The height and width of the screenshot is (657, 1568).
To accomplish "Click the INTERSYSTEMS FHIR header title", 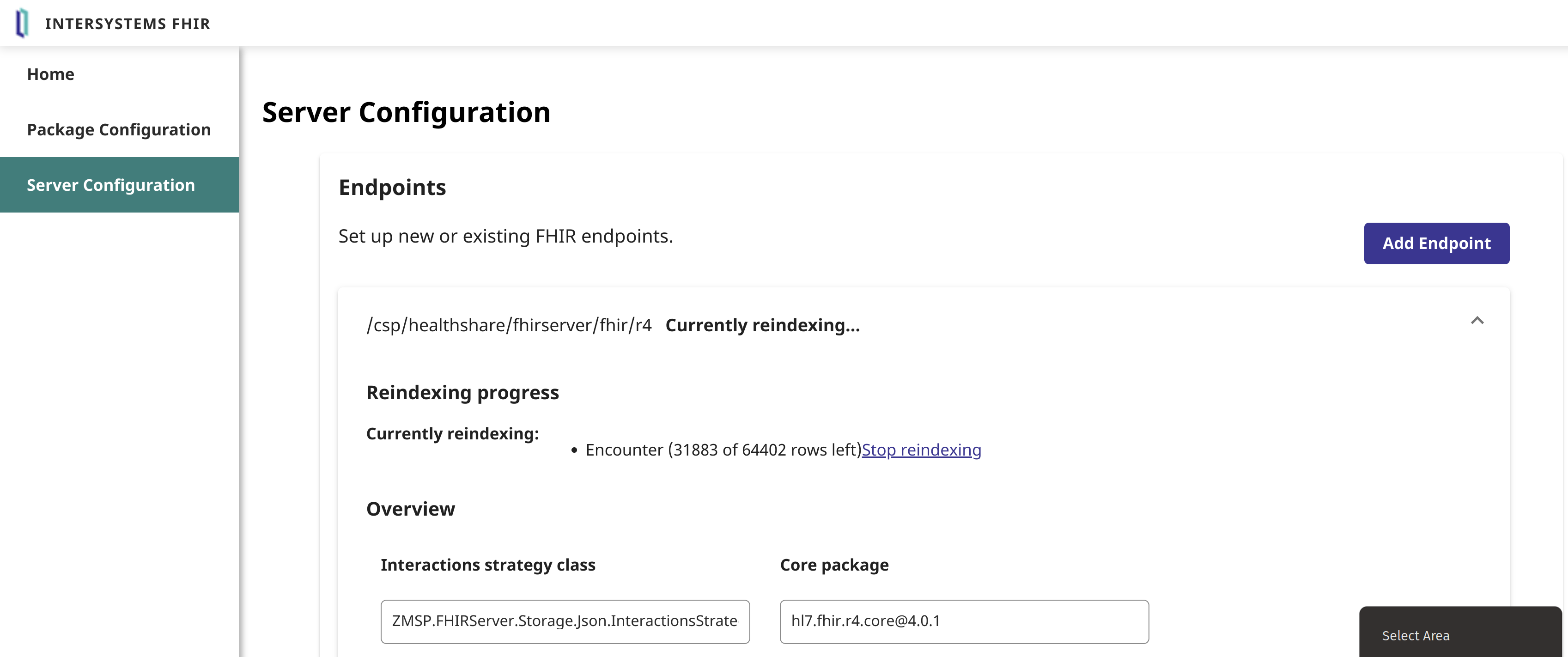I will (x=127, y=24).
